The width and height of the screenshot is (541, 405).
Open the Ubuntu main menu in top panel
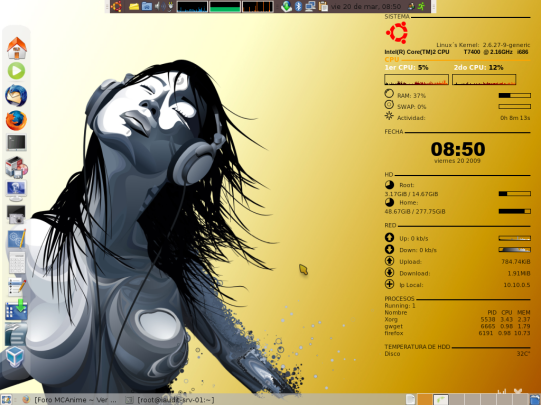(116, 6)
